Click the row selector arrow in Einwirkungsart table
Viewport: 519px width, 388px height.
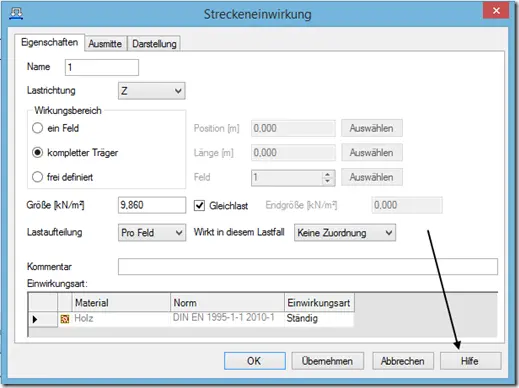coord(35,319)
